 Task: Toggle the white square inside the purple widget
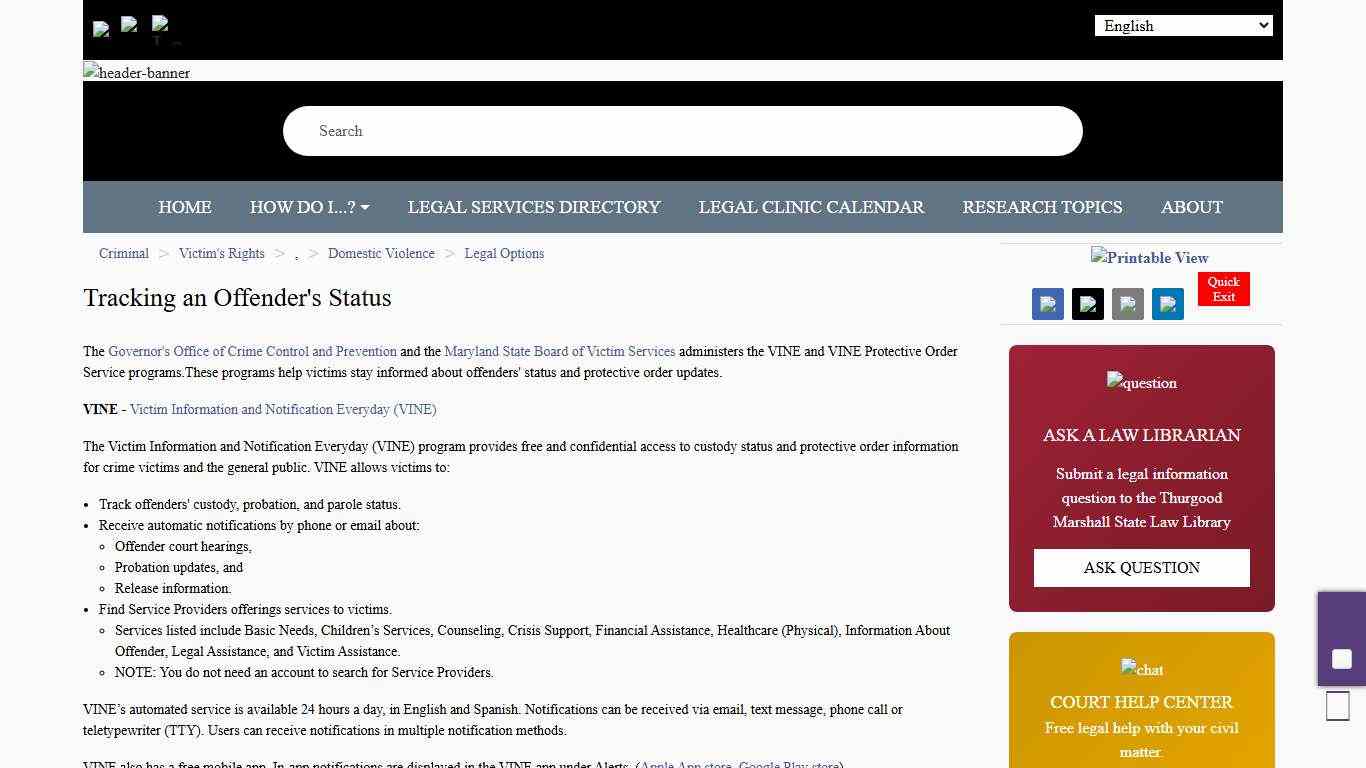click(1341, 658)
